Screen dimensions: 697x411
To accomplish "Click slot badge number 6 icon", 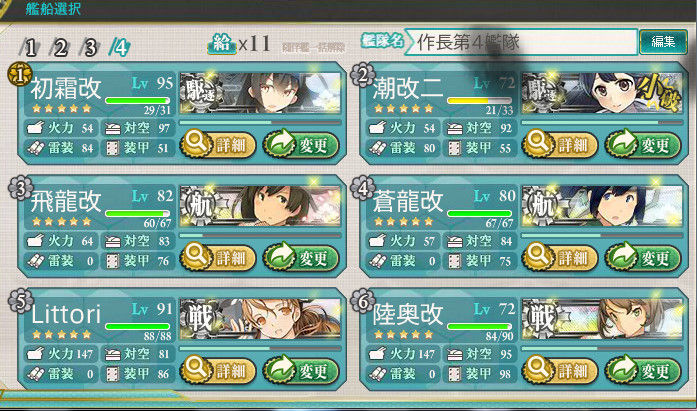I will (363, 302).
